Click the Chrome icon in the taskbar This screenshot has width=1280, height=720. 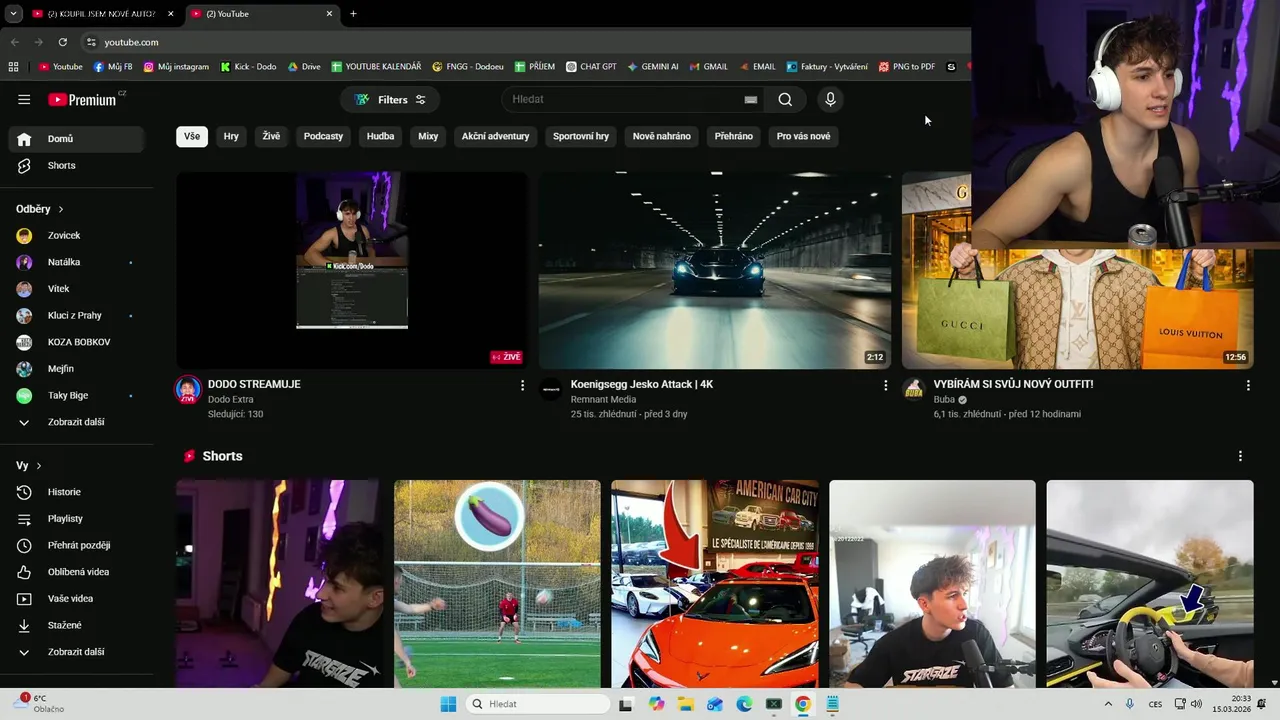(x=802, y=704)
